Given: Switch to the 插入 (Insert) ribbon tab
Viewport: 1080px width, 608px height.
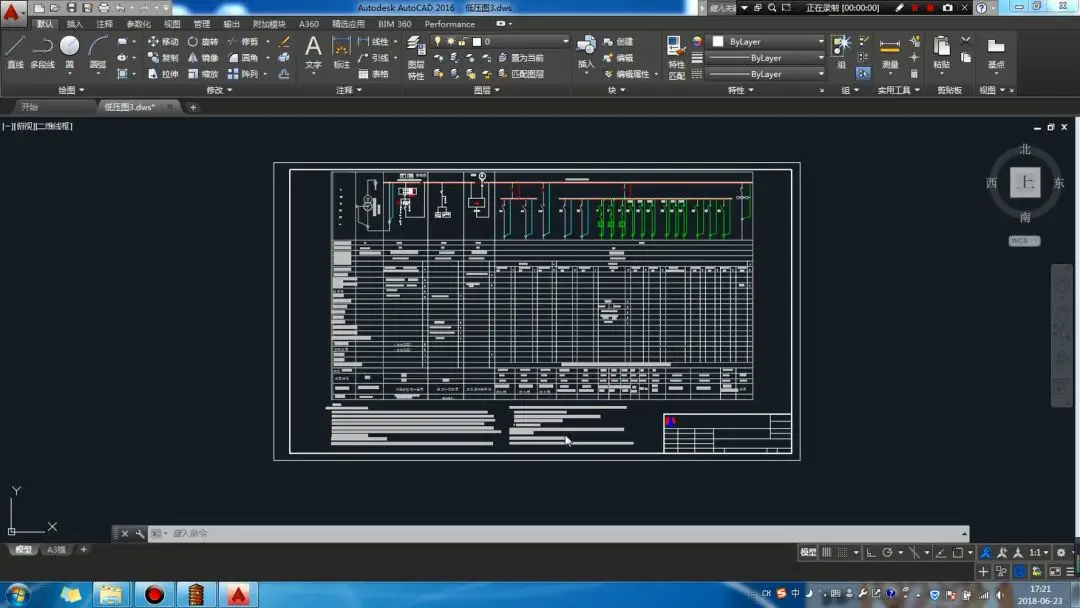Looking at the screenshot, I should 75,24.
